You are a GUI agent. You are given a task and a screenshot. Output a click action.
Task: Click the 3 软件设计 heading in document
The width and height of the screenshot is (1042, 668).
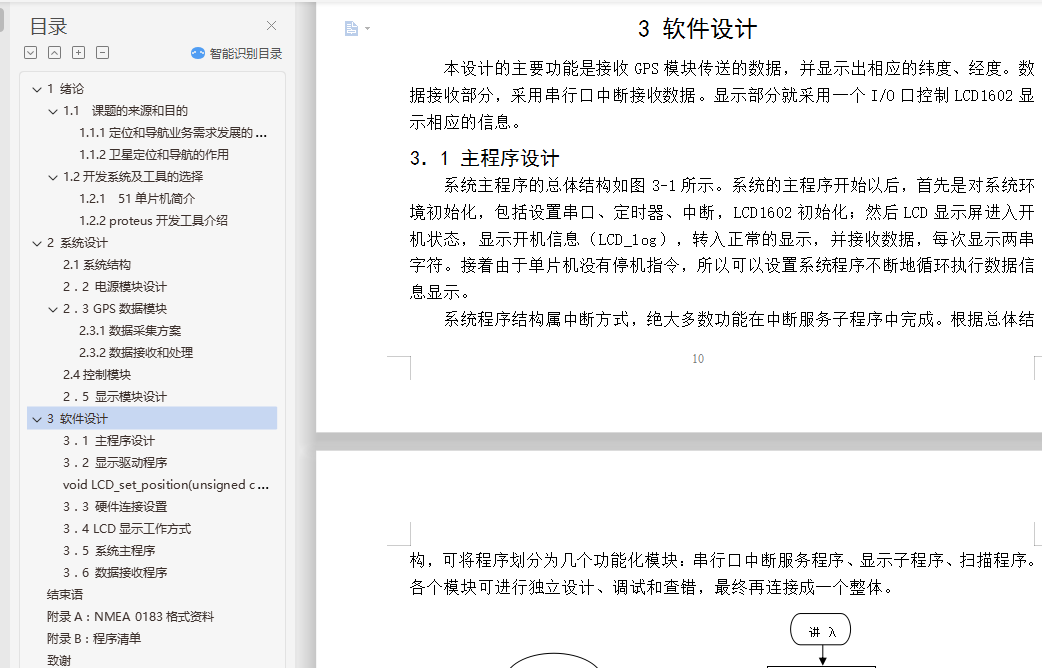tap(697, 29)
